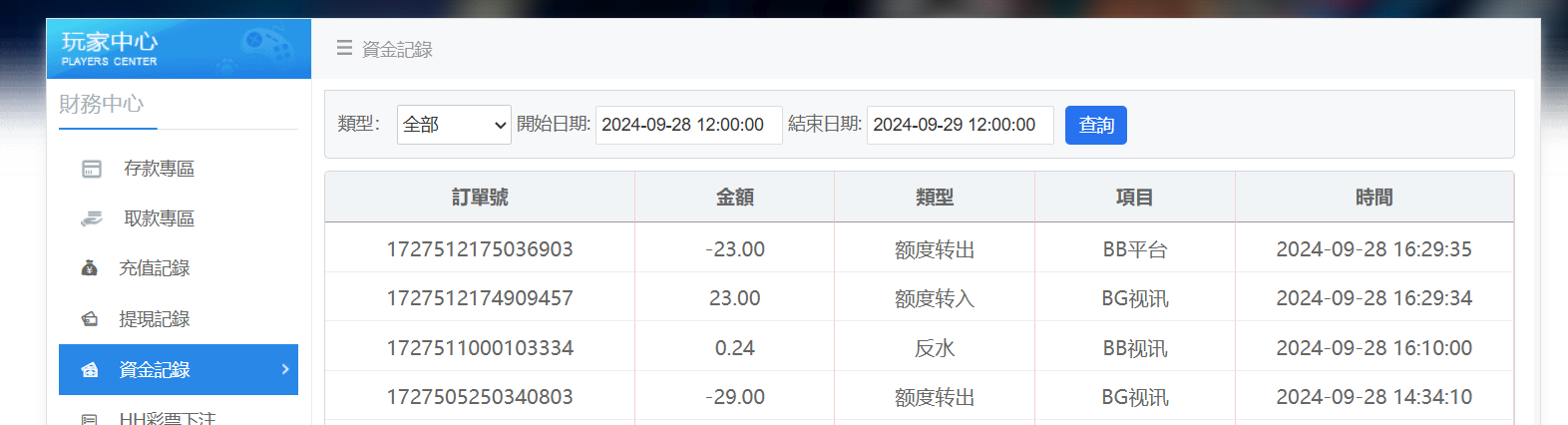Click the 存款專區 card icon
1568x425 pixels.
(x=92, y=169)
